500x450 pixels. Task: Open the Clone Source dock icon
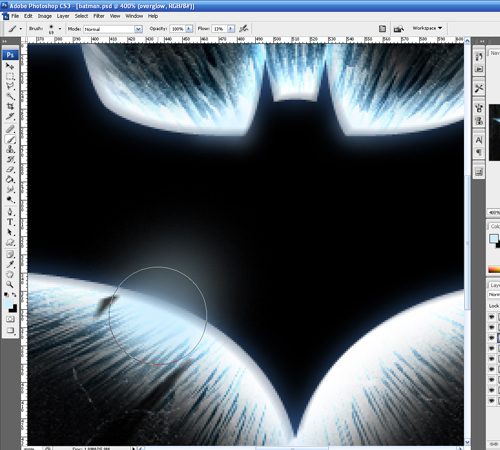[479, 120]
